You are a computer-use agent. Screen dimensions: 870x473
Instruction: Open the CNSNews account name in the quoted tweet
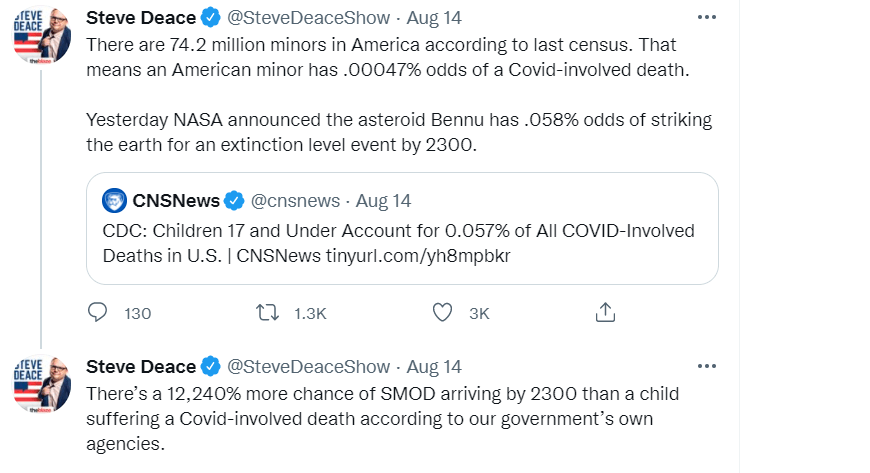click(176, 200)
